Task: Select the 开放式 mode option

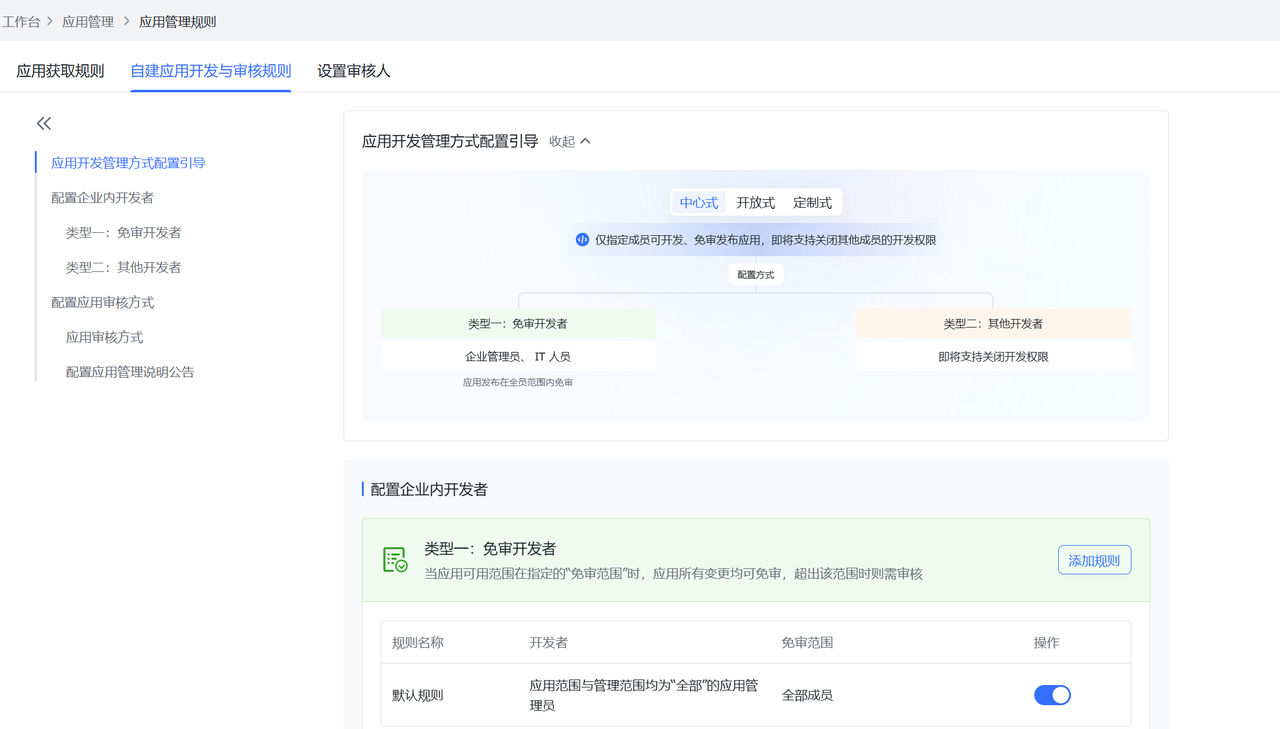Action: 755,203
